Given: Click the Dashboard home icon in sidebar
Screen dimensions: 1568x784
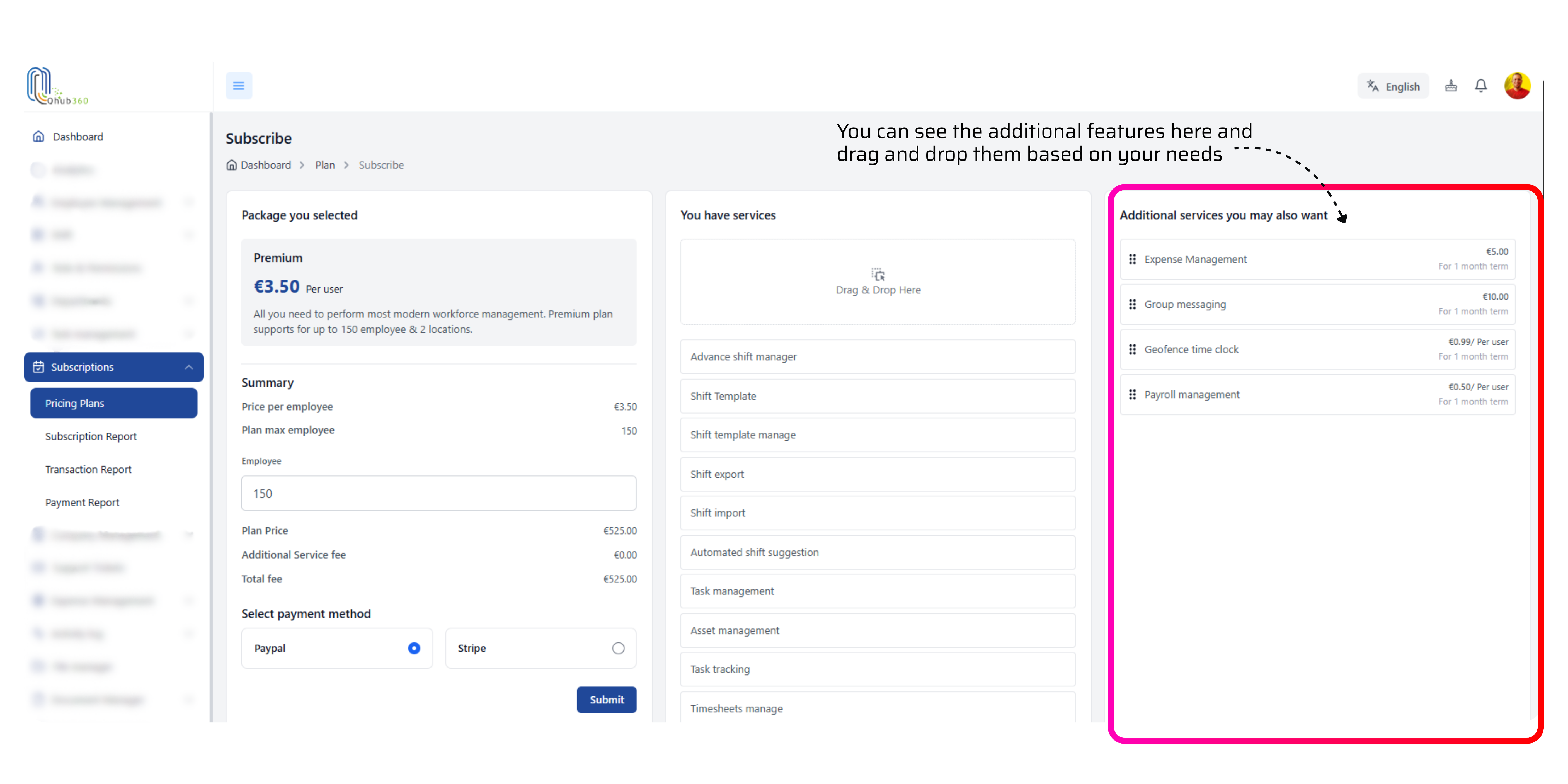Looking at the screenshot, I should point(38,136).
